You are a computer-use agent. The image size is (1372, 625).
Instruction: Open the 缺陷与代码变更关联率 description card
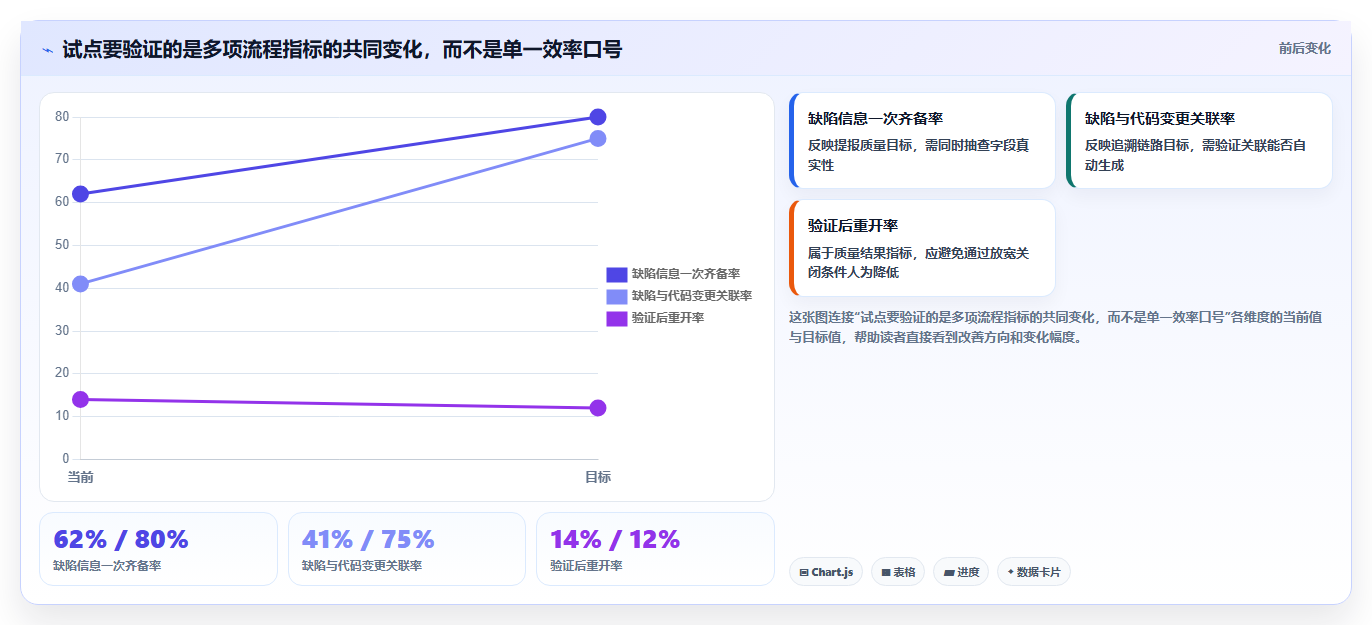[1199, 141]
